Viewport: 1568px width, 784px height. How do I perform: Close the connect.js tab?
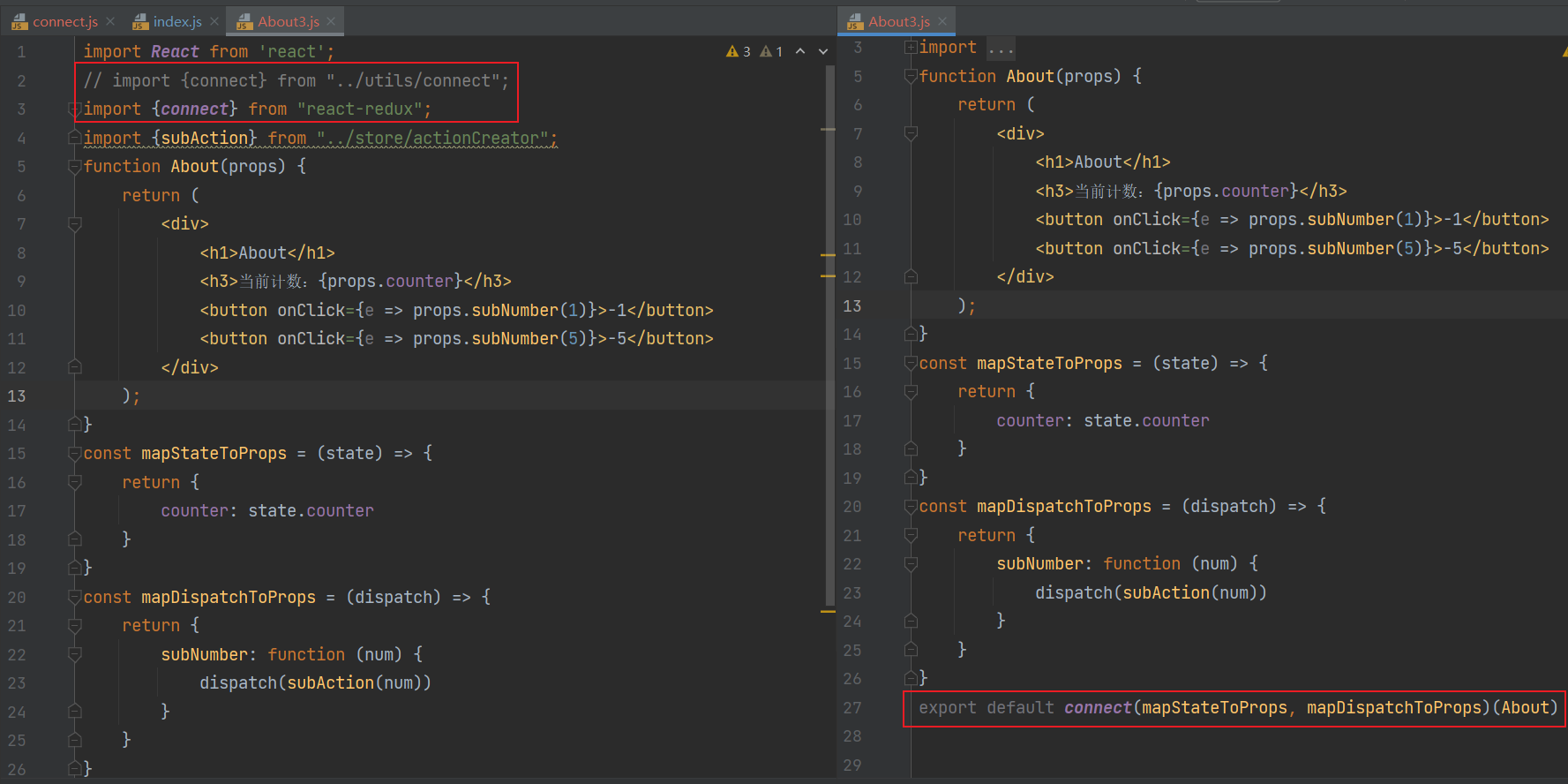pyautogui.click(x=110, y=21)
